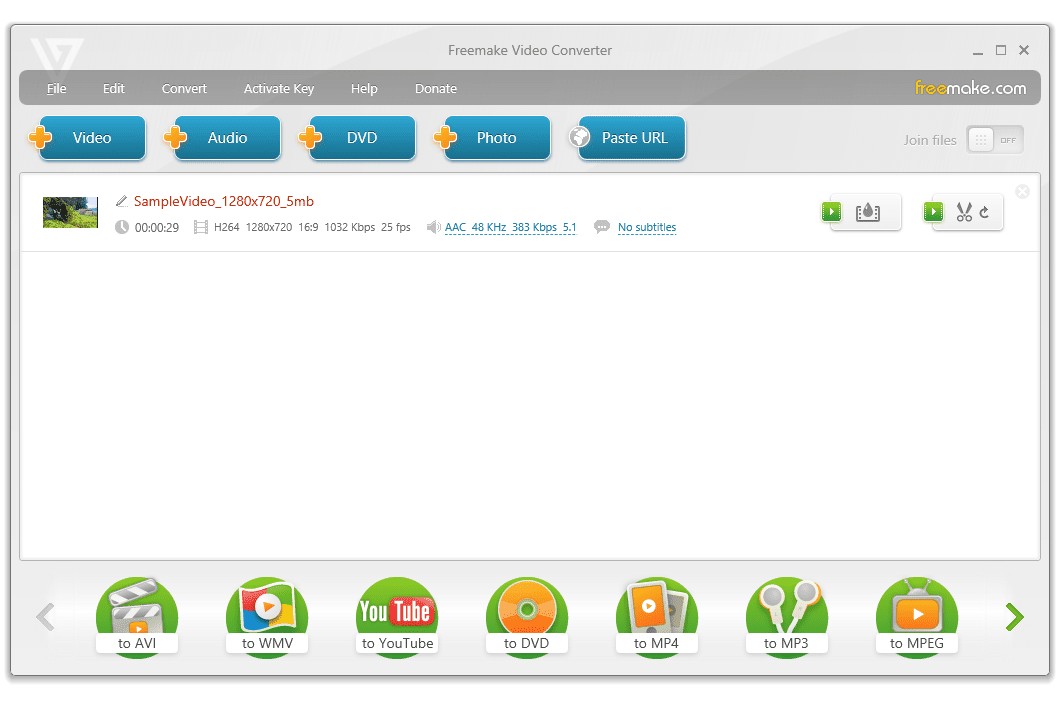Open the video effects filmstrip icon
1060x706 pixels.
(868, 212)
